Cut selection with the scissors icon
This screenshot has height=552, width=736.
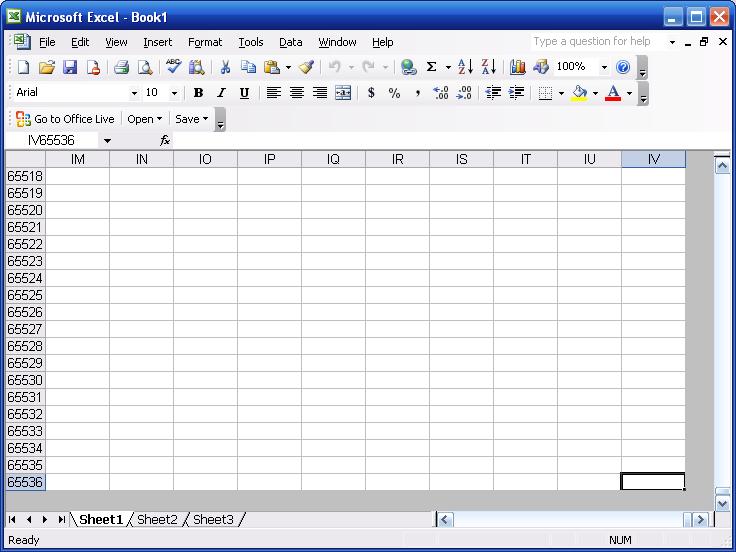click(225, 67)
